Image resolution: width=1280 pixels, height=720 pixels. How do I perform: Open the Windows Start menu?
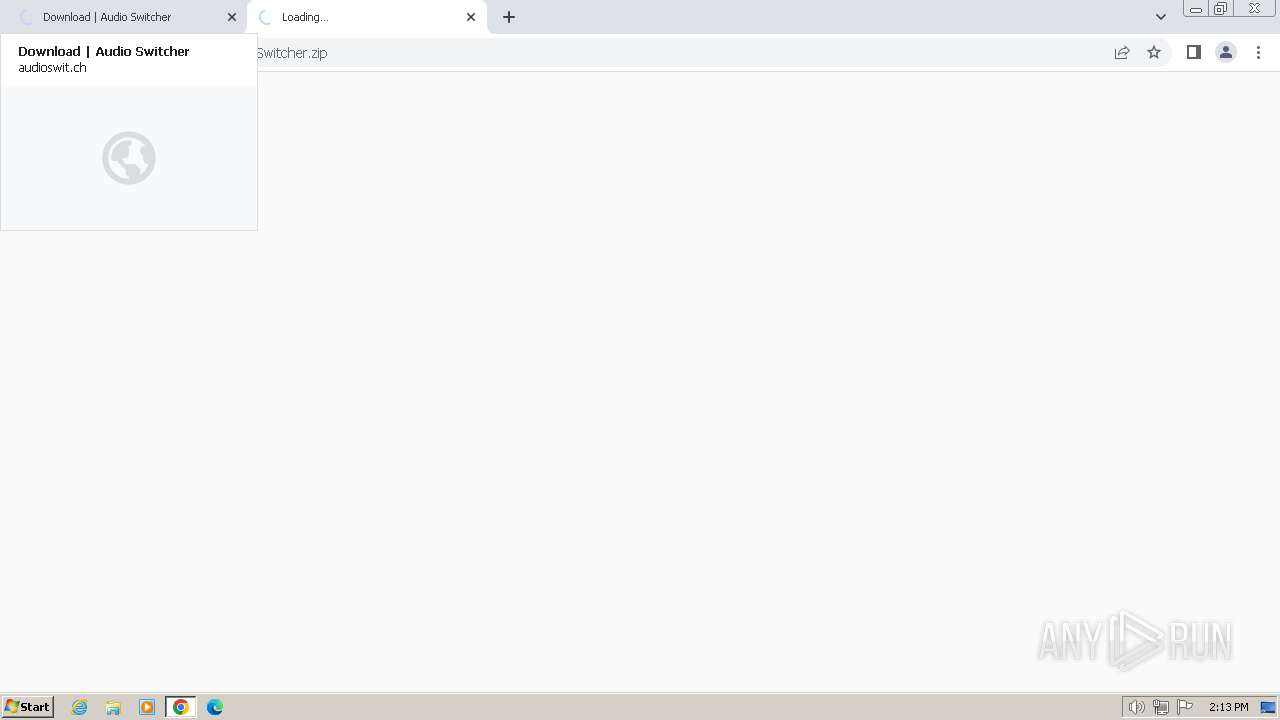(x=28, y=707)
